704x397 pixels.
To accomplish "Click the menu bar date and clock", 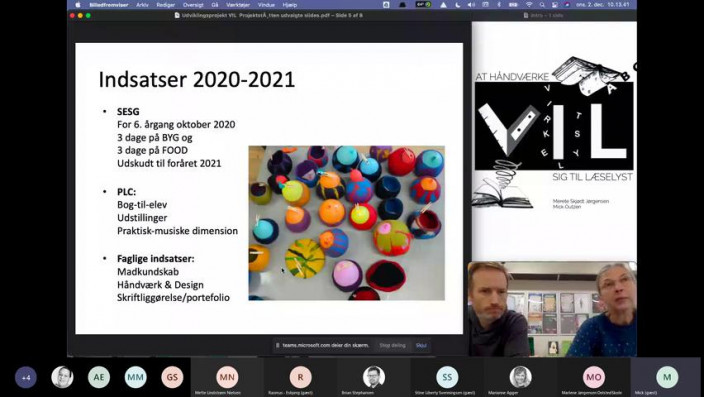I will pyautogui.click(x=603, y=4).
